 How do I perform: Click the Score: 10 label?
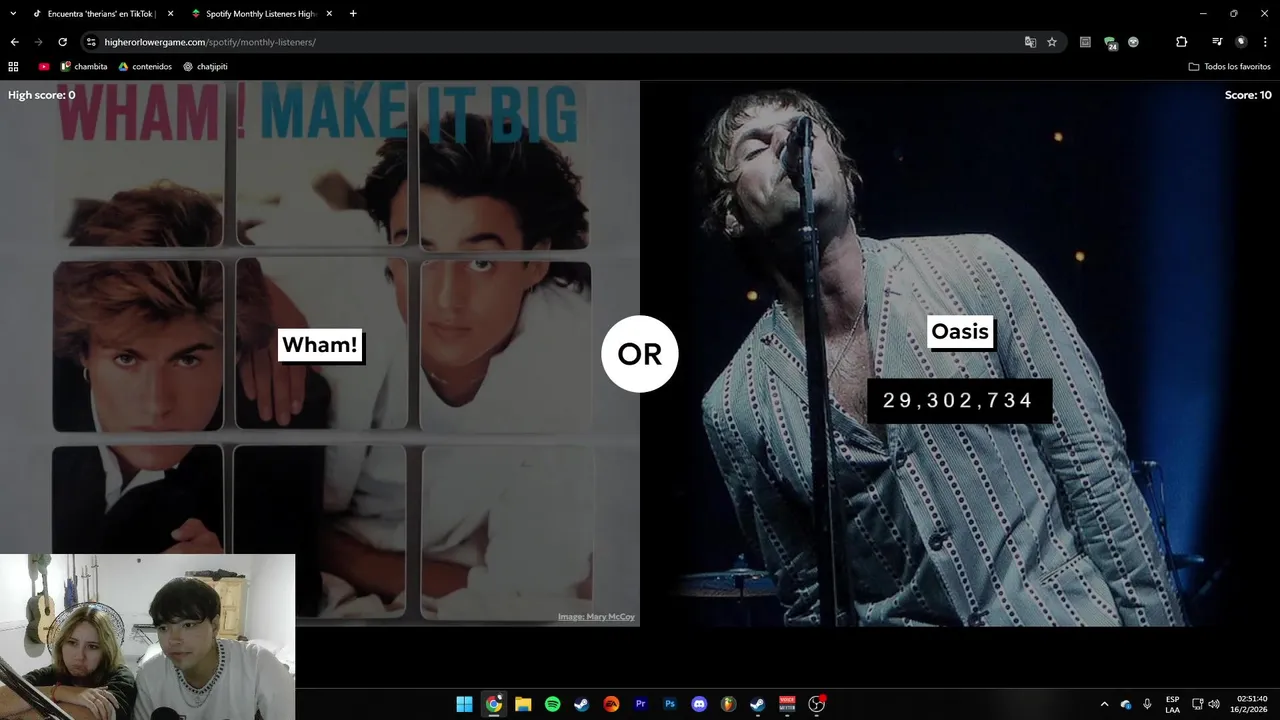tap(1248, 95)
